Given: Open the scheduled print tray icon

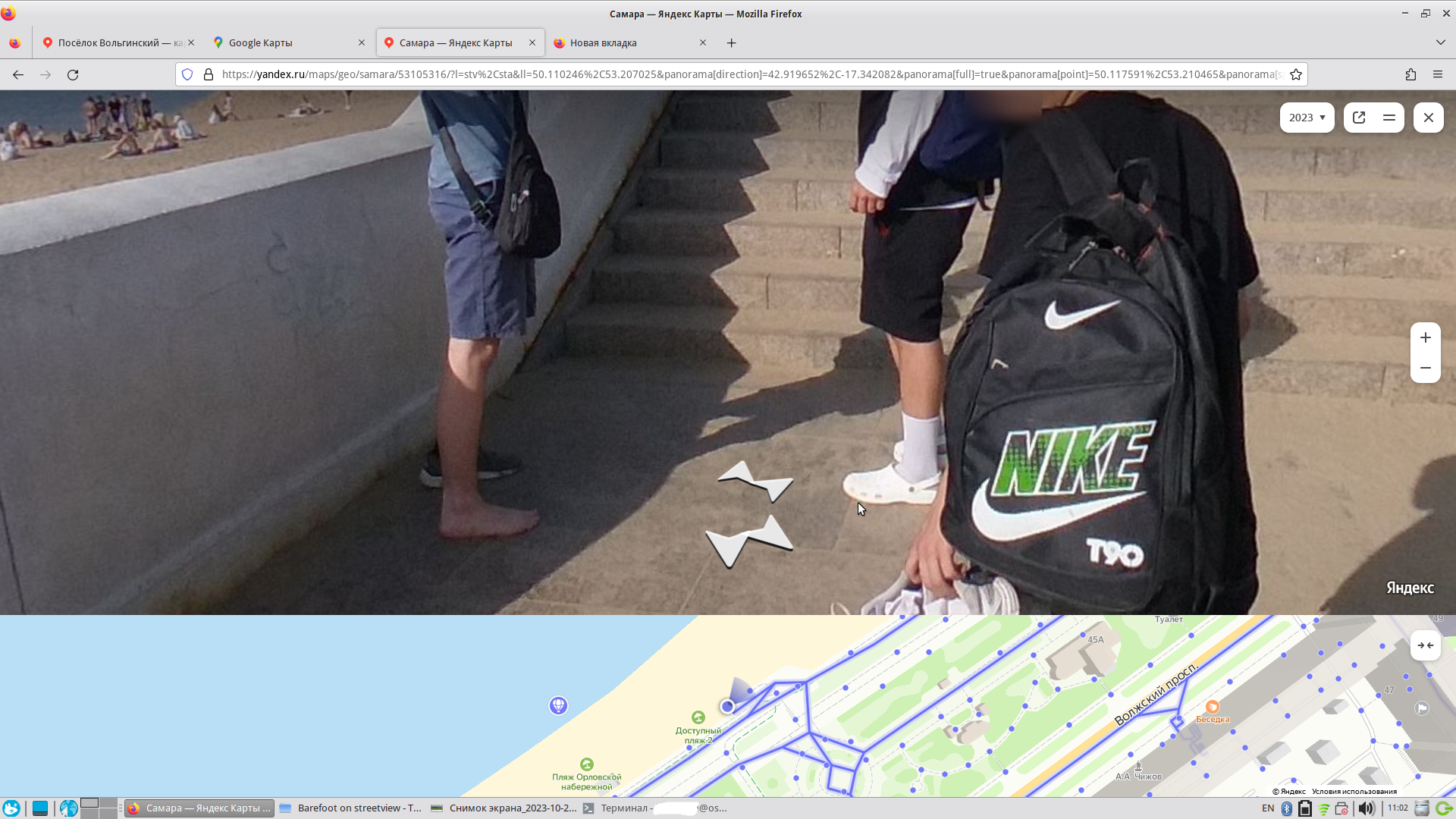Looking at the screenshot, I should point(1341,808).
